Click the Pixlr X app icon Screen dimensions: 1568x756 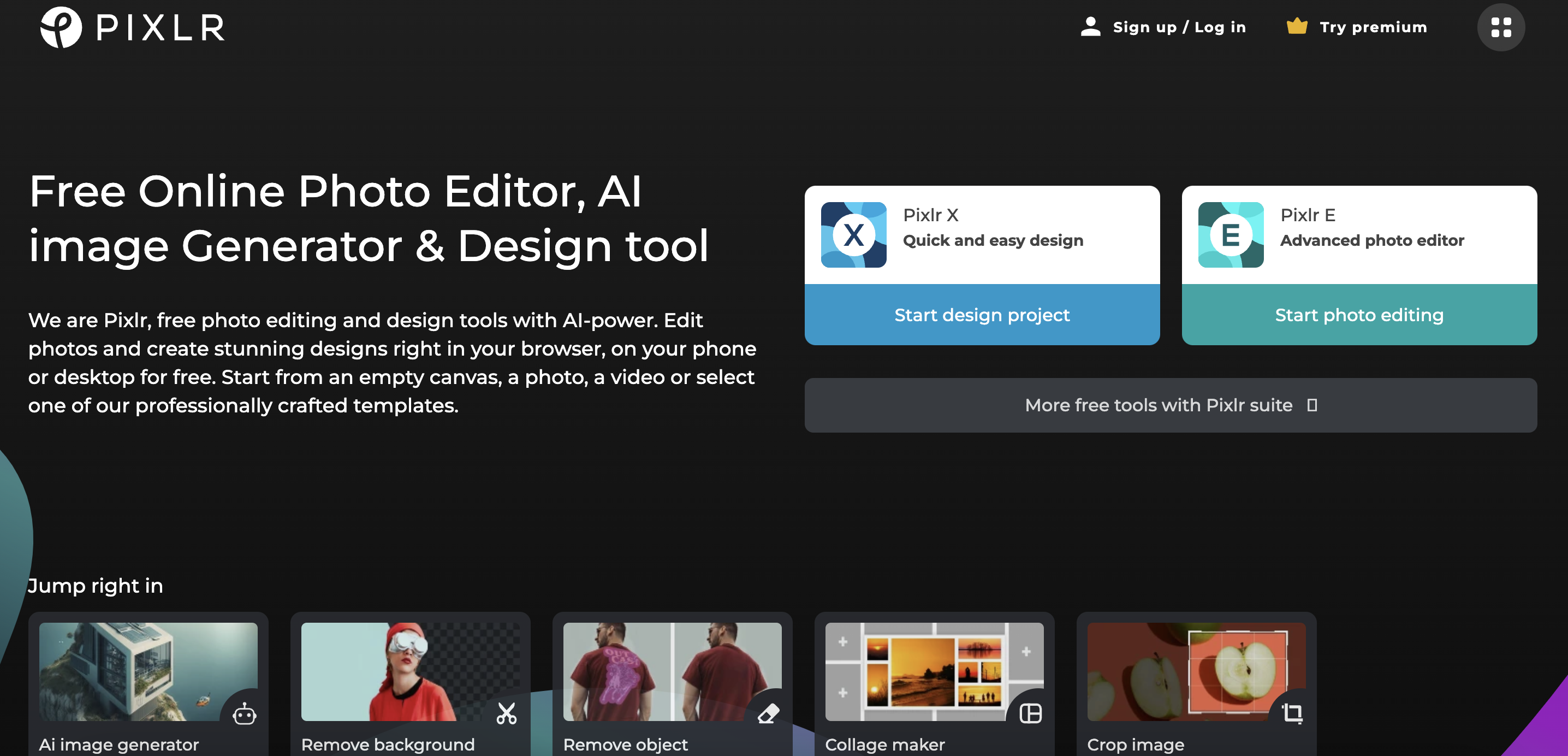pyautogui.click(x=853, y=234)
